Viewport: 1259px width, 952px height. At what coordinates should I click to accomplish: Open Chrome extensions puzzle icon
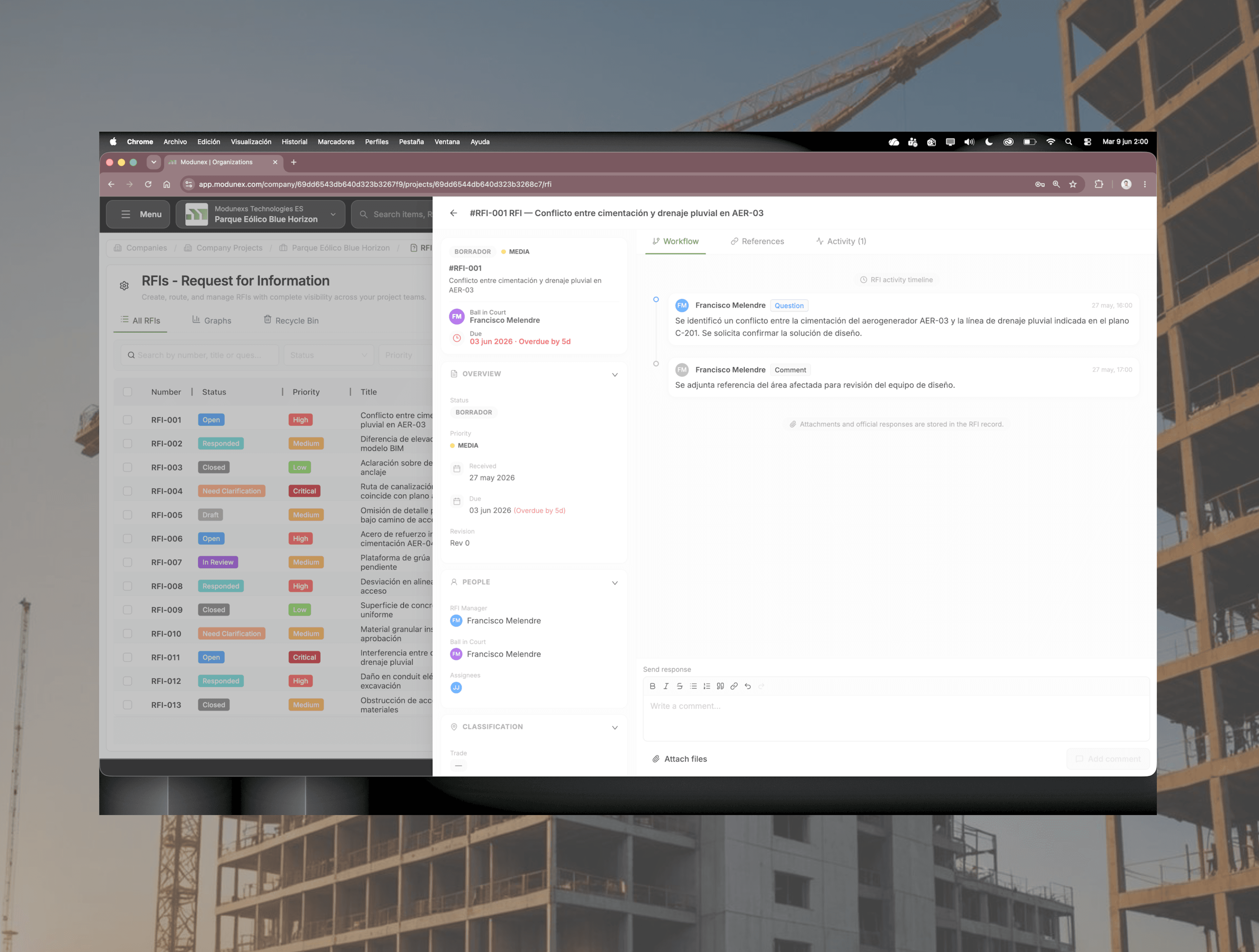(x=1098, y=185)
